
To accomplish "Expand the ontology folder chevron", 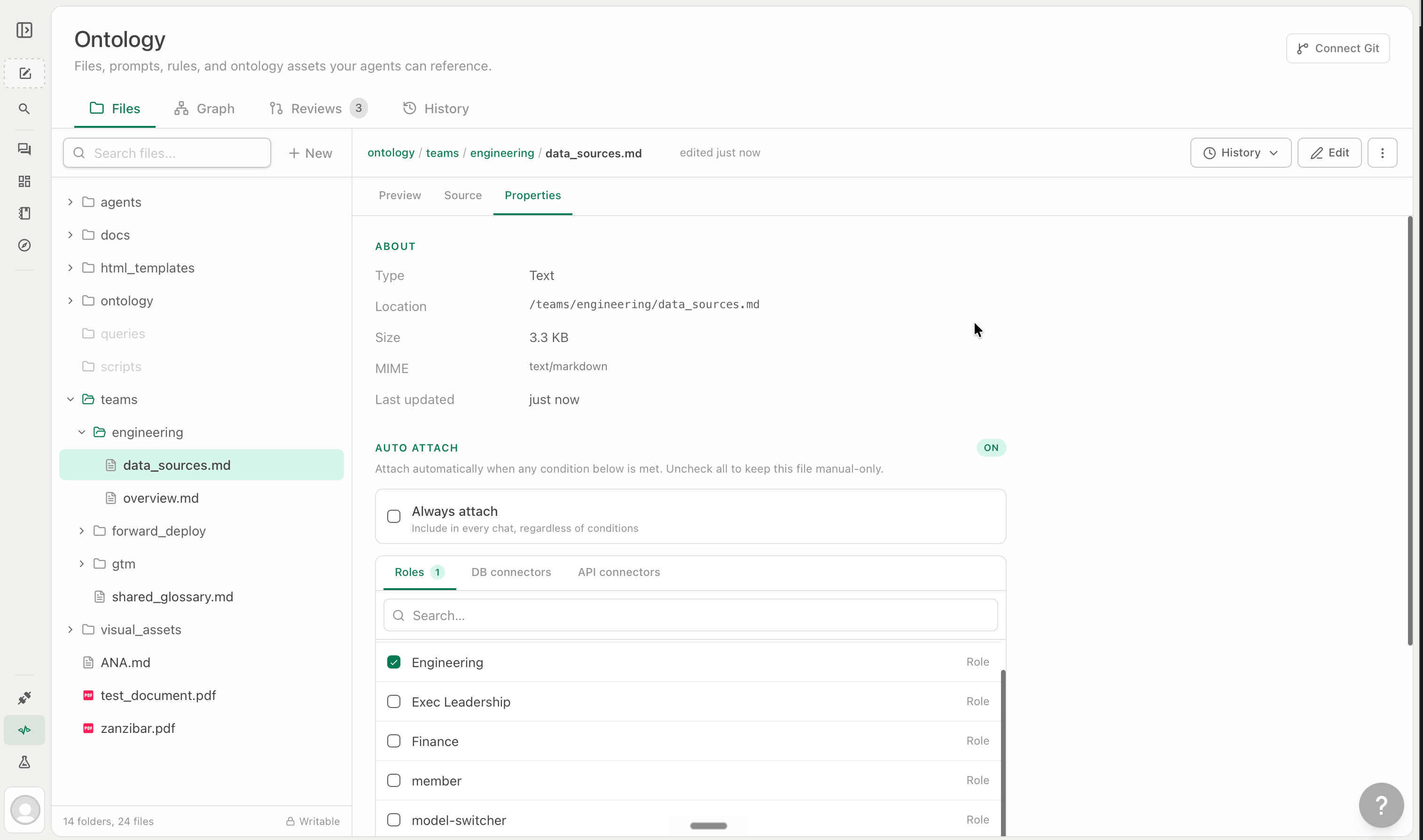I will pyautogui.click(x=70, y=301).
